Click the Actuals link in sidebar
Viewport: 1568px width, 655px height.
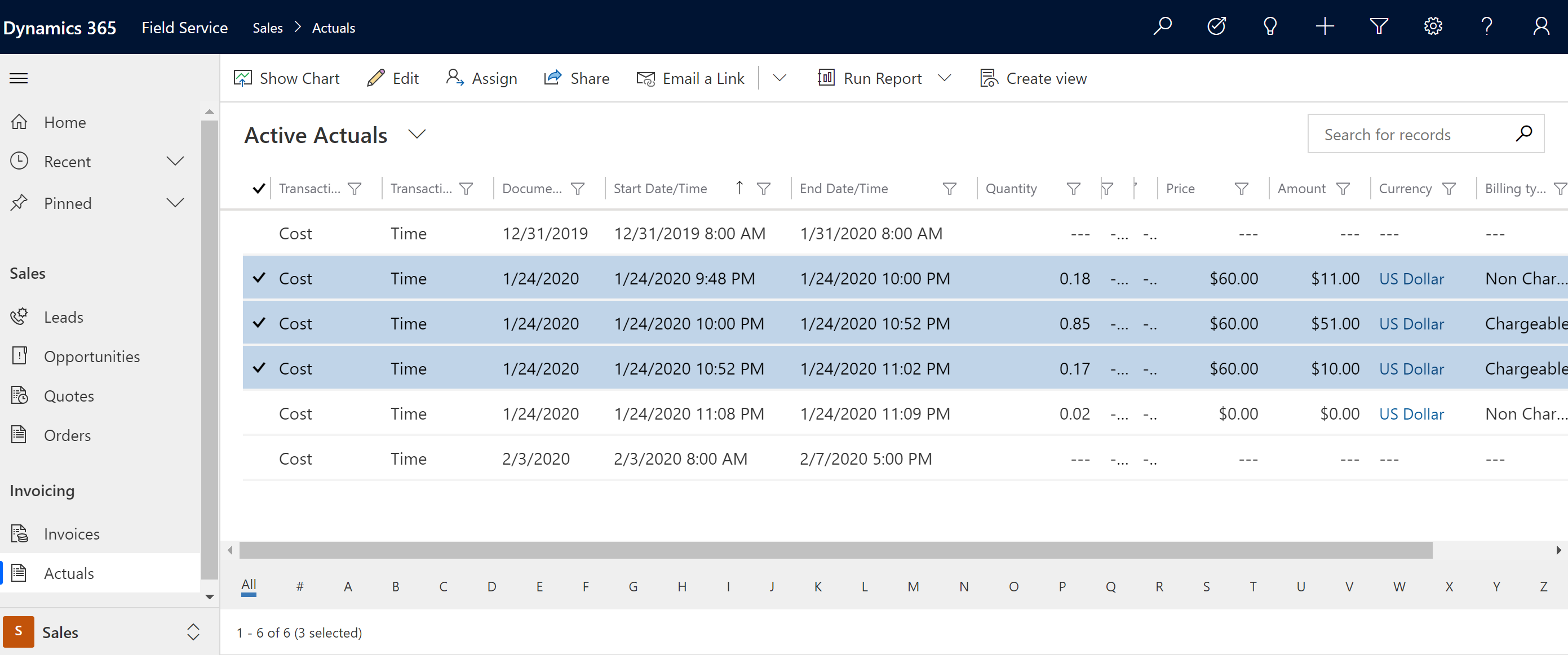pos(69,573)
